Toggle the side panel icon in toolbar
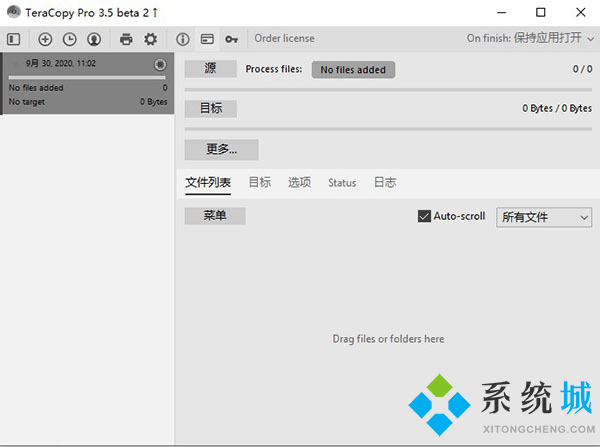 click(x=13, y=39)
